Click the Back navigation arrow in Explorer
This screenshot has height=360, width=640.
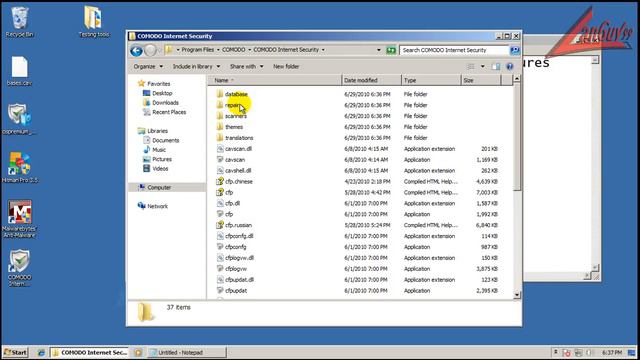pos(136,50)
